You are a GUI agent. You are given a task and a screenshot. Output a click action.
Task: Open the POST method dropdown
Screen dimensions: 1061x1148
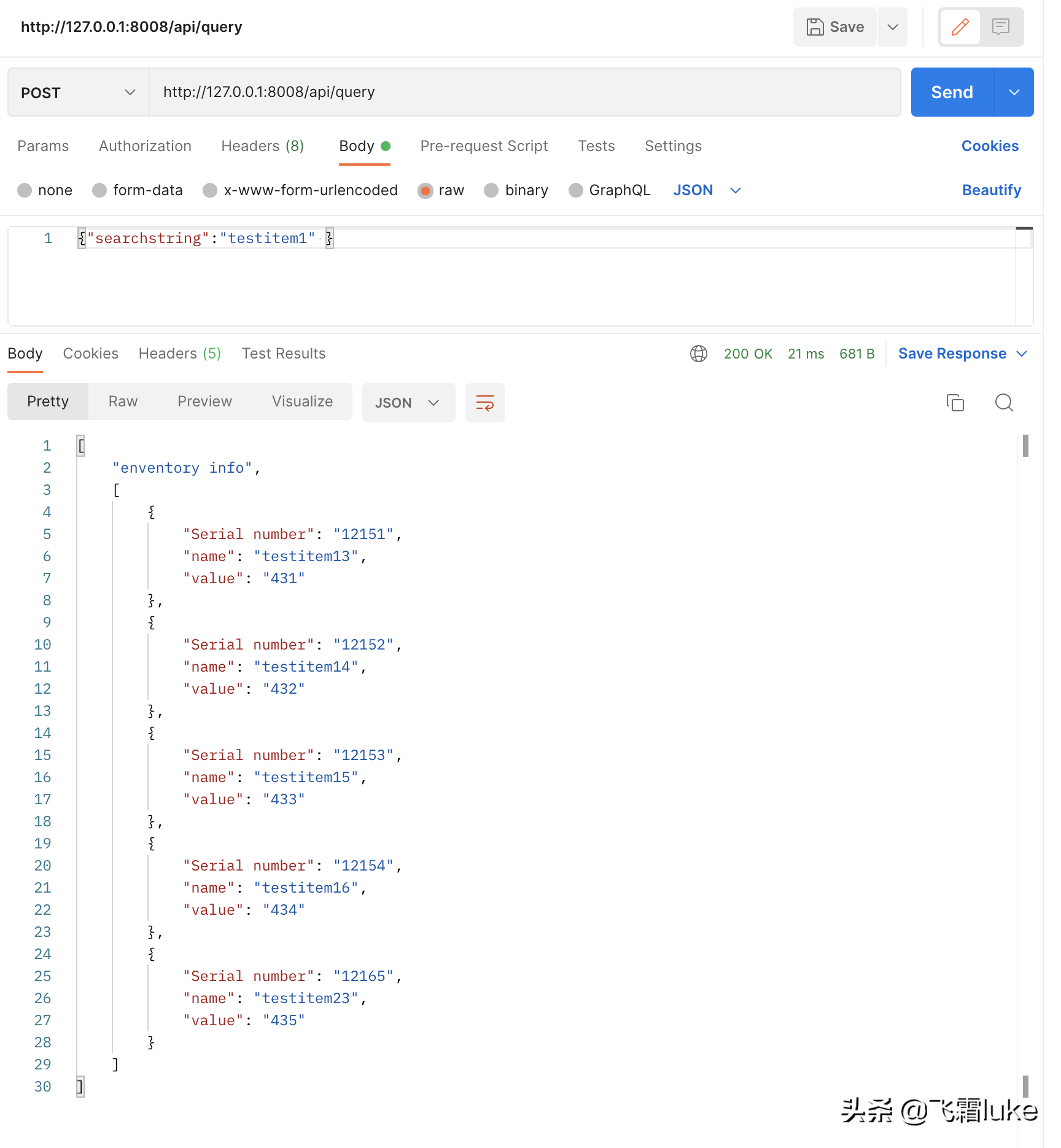[78, 93]
